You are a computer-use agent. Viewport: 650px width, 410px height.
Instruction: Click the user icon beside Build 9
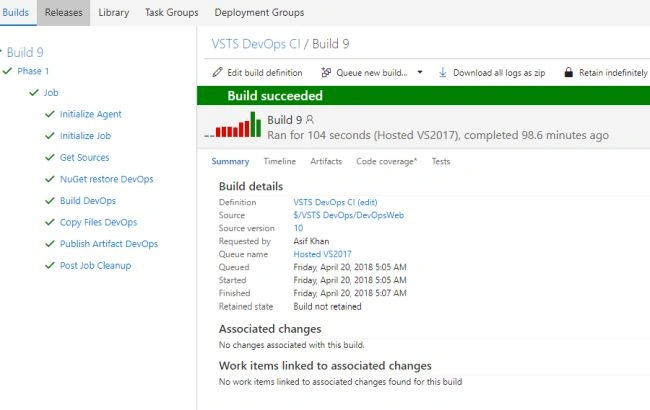click(310, 120)
